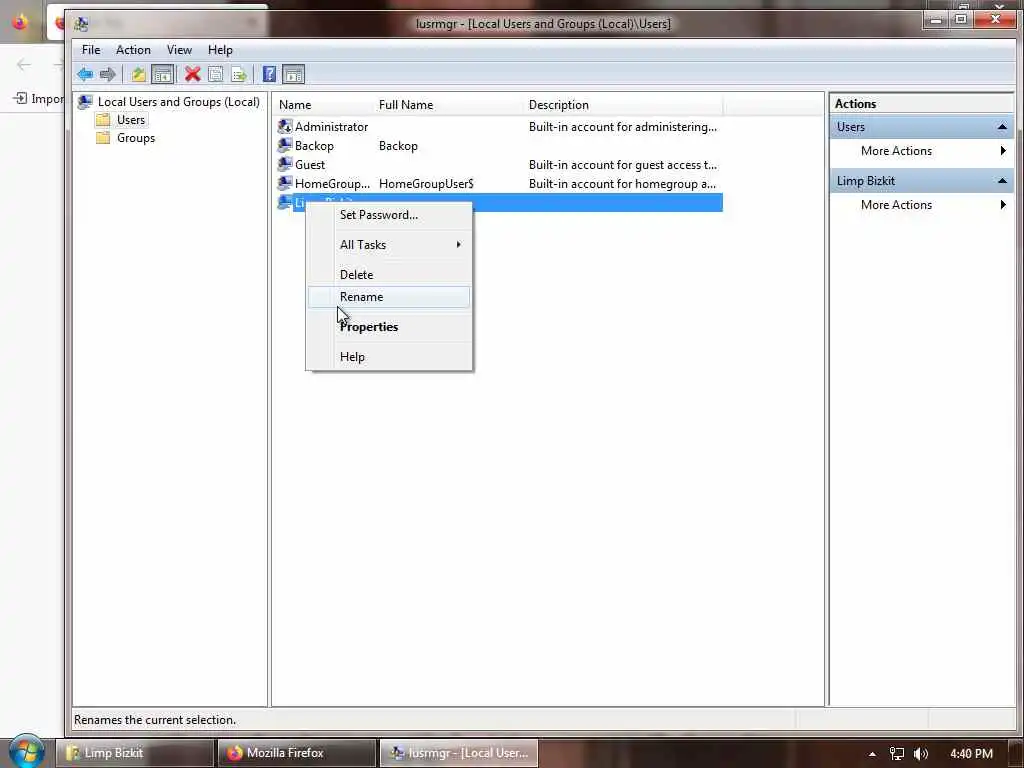The height and width of the screenshot is (768, 1024).
Task: Choose Delete from context menu
Action: pos(389,275)
